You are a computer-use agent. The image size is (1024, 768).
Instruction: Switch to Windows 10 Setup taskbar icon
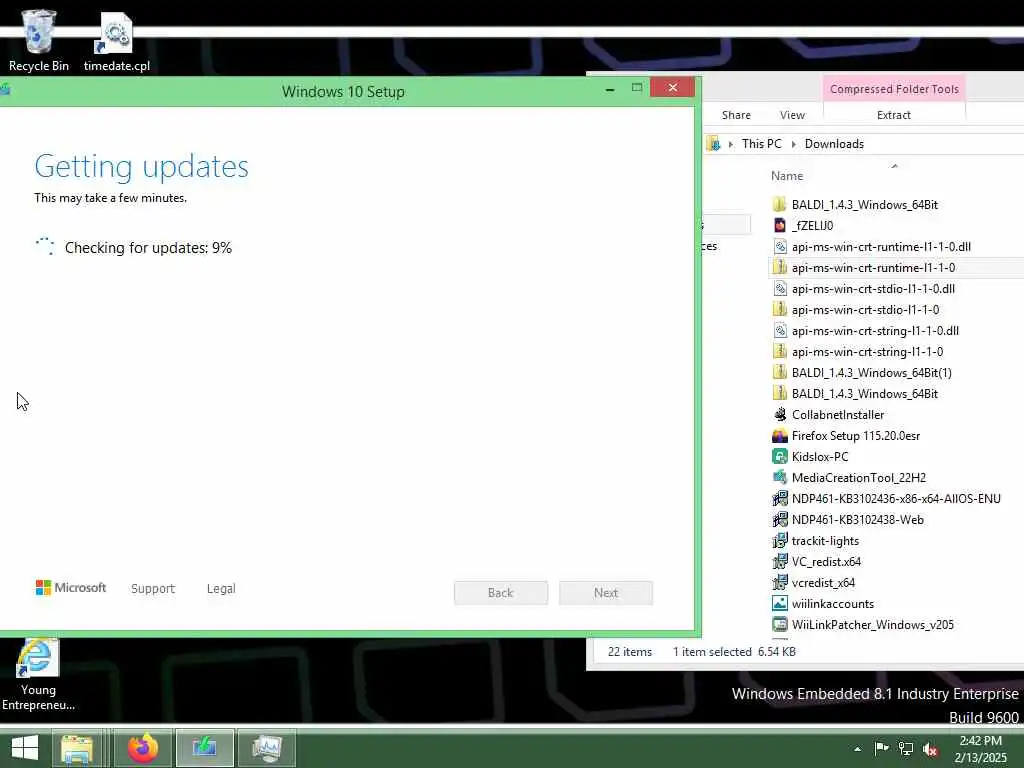[204, 748]
